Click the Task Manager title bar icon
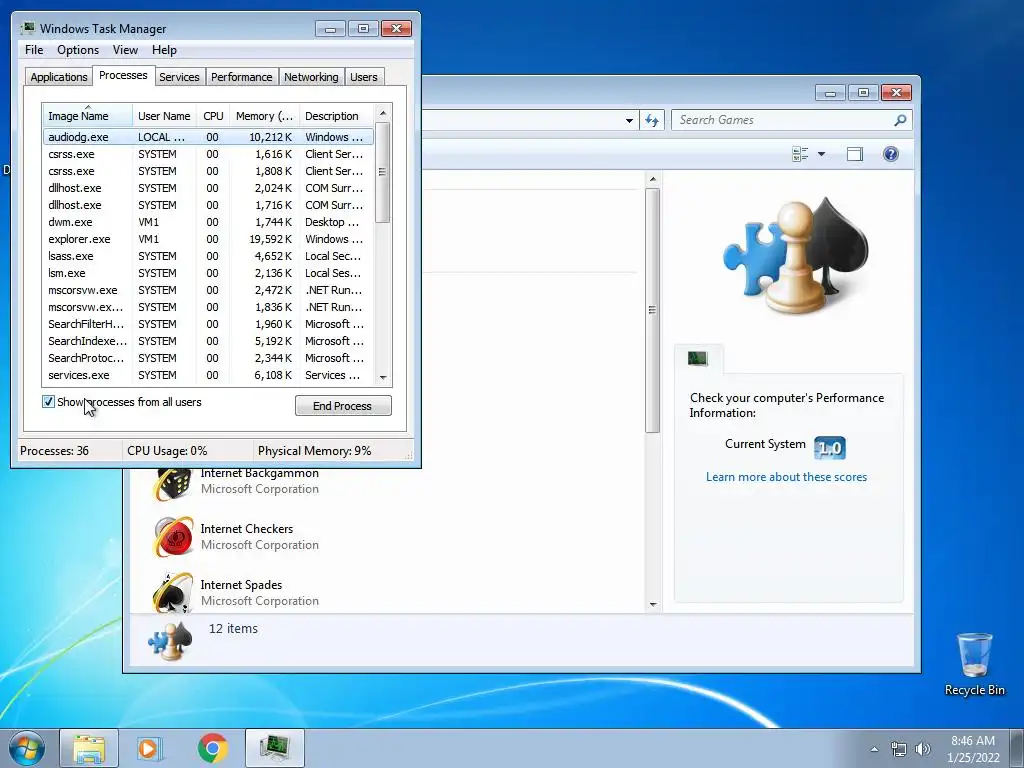1024x768 pixels. (27, 28)
